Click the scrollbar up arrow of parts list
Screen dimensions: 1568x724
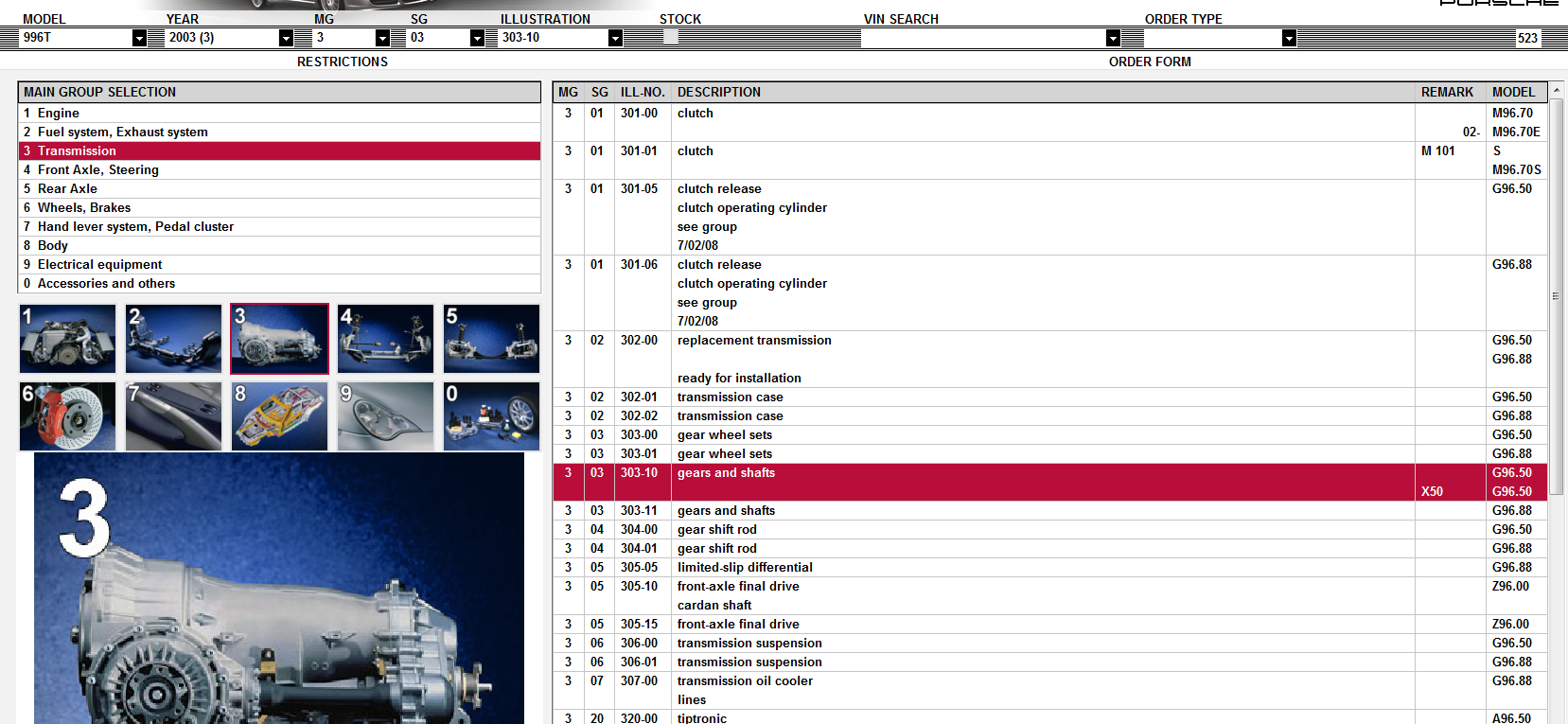[x=1556, y=90]
